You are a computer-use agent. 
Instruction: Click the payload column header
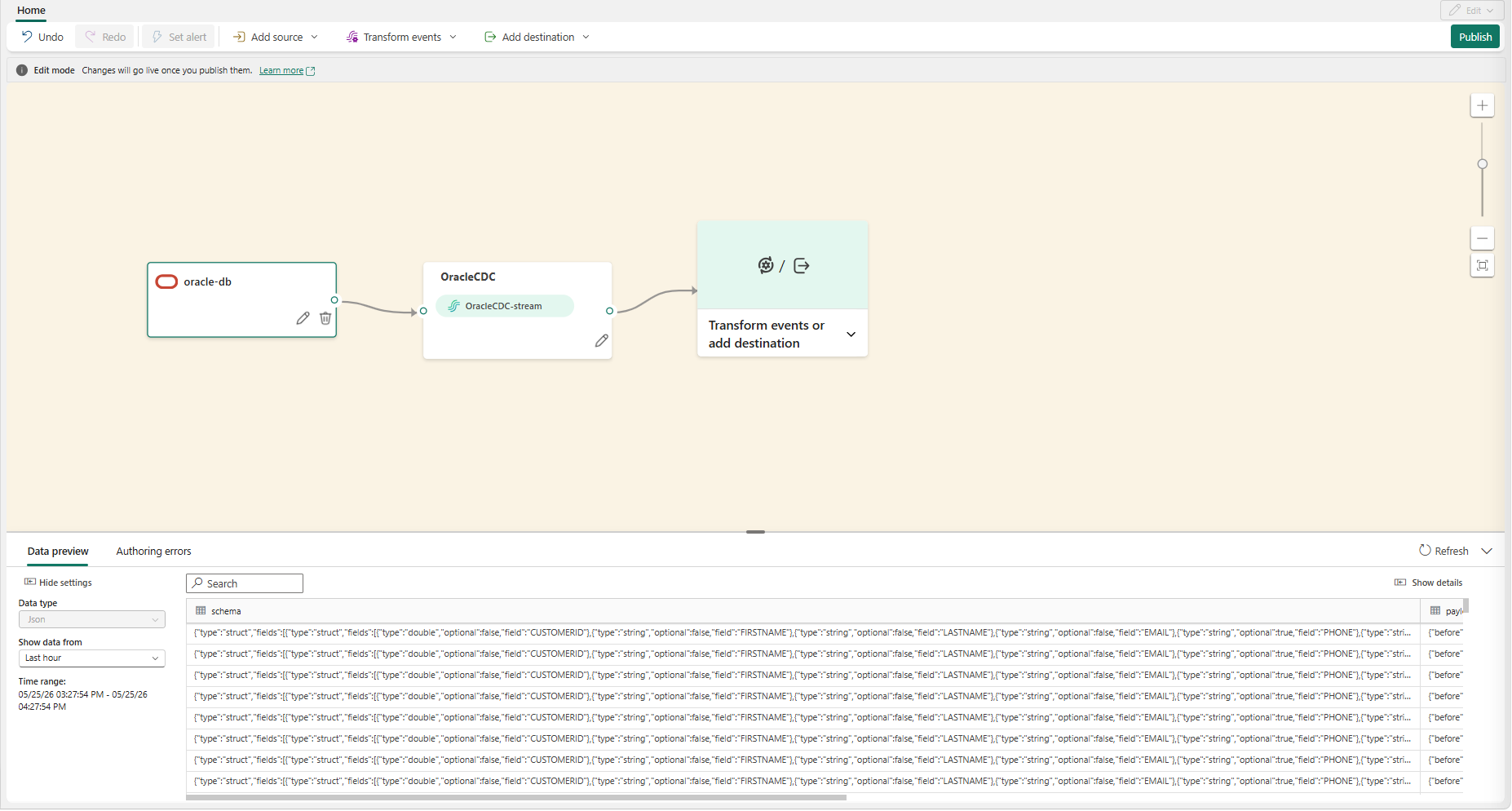pyautogui.click(x=1443, y=611)
